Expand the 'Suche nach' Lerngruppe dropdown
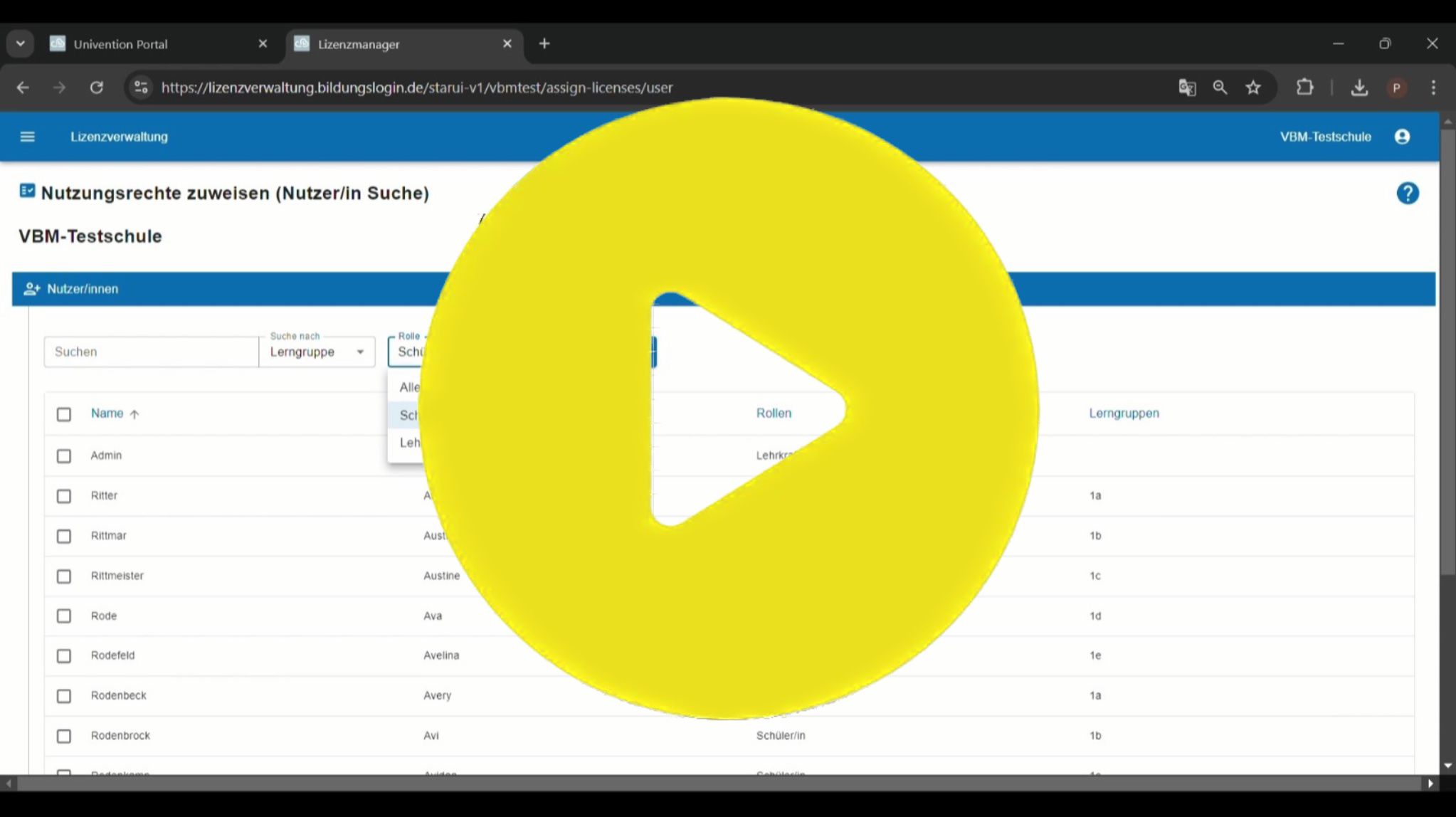 point(317,352)
